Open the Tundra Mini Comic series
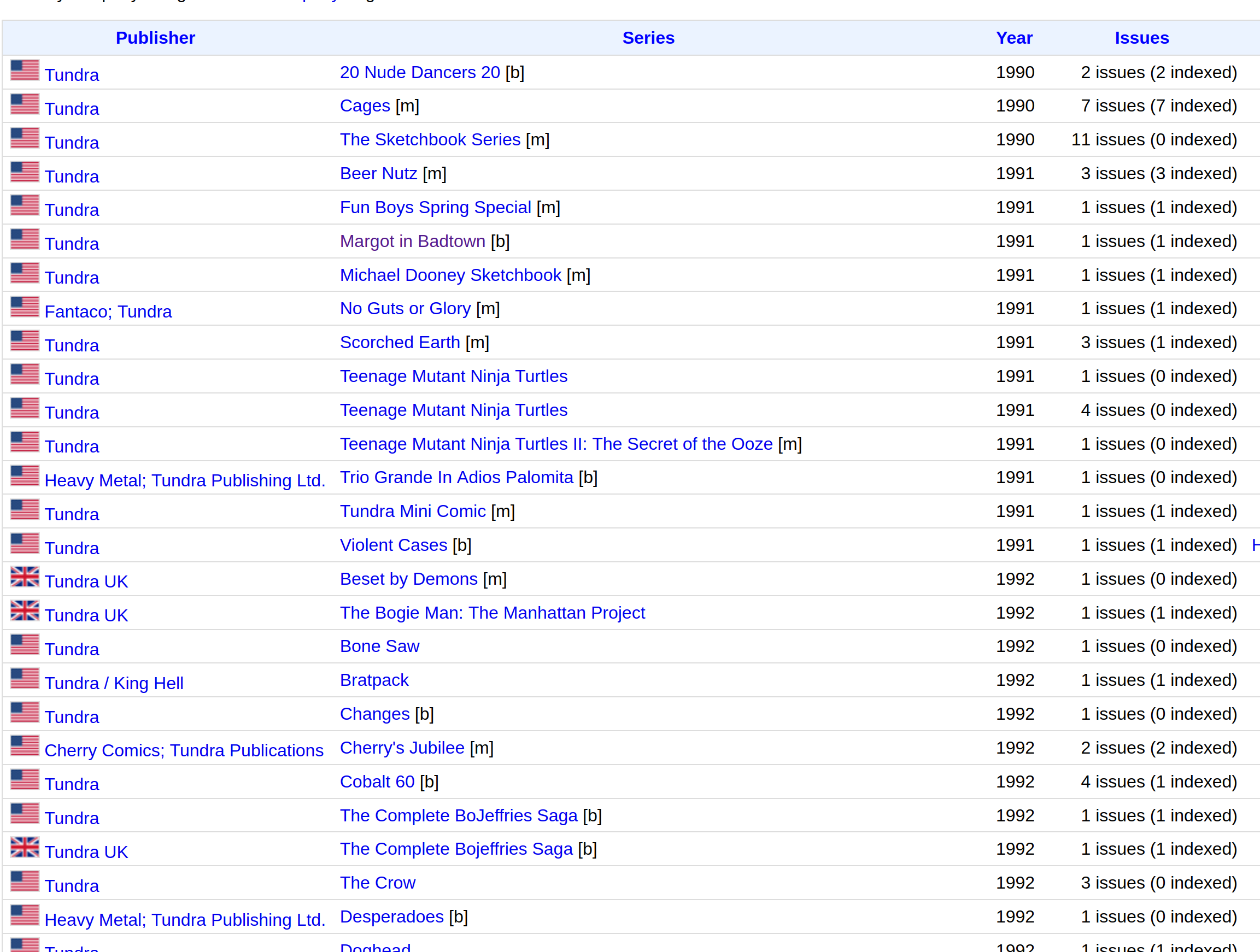The image size is (1260, 952). (413, 512)
